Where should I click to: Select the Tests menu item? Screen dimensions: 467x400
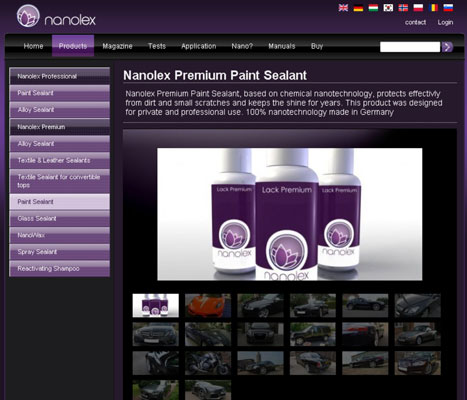[x=157, y=46]
